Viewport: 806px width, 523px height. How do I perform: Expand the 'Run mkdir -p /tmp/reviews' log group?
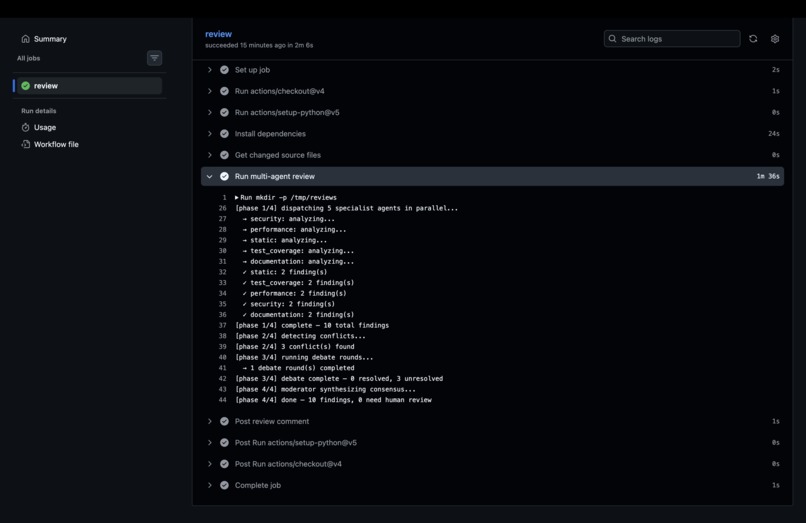(286, 197)
